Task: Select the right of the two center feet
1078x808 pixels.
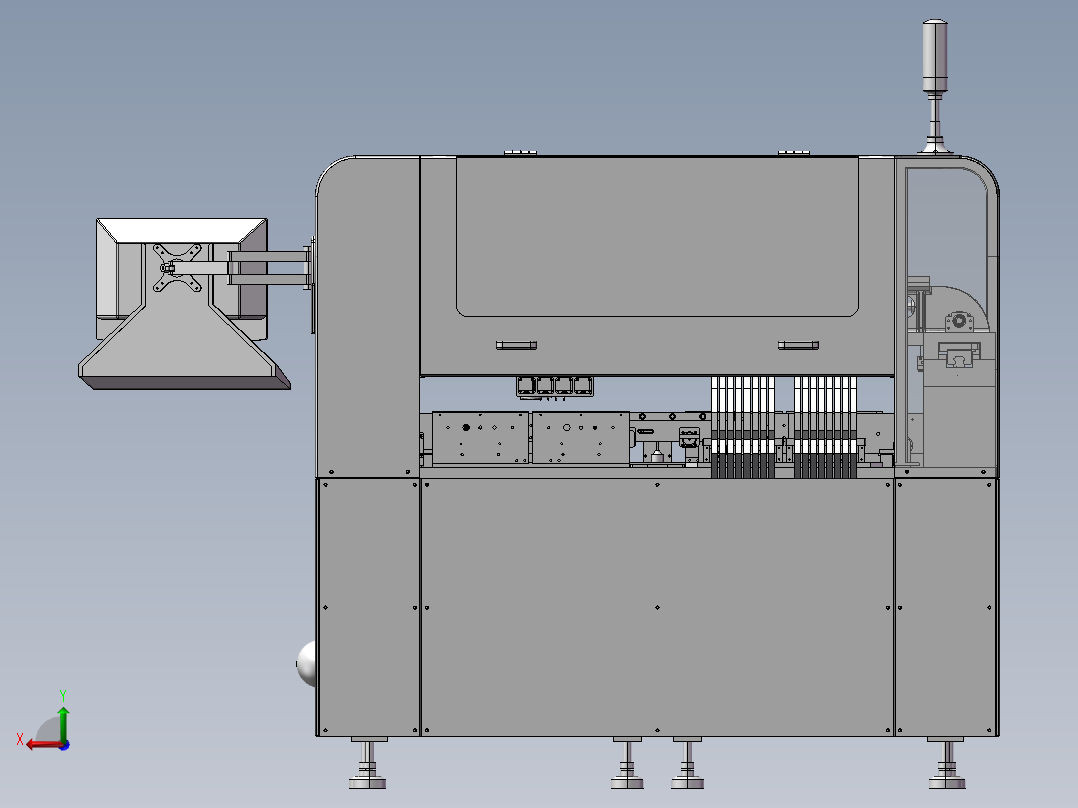Action: 688,763
